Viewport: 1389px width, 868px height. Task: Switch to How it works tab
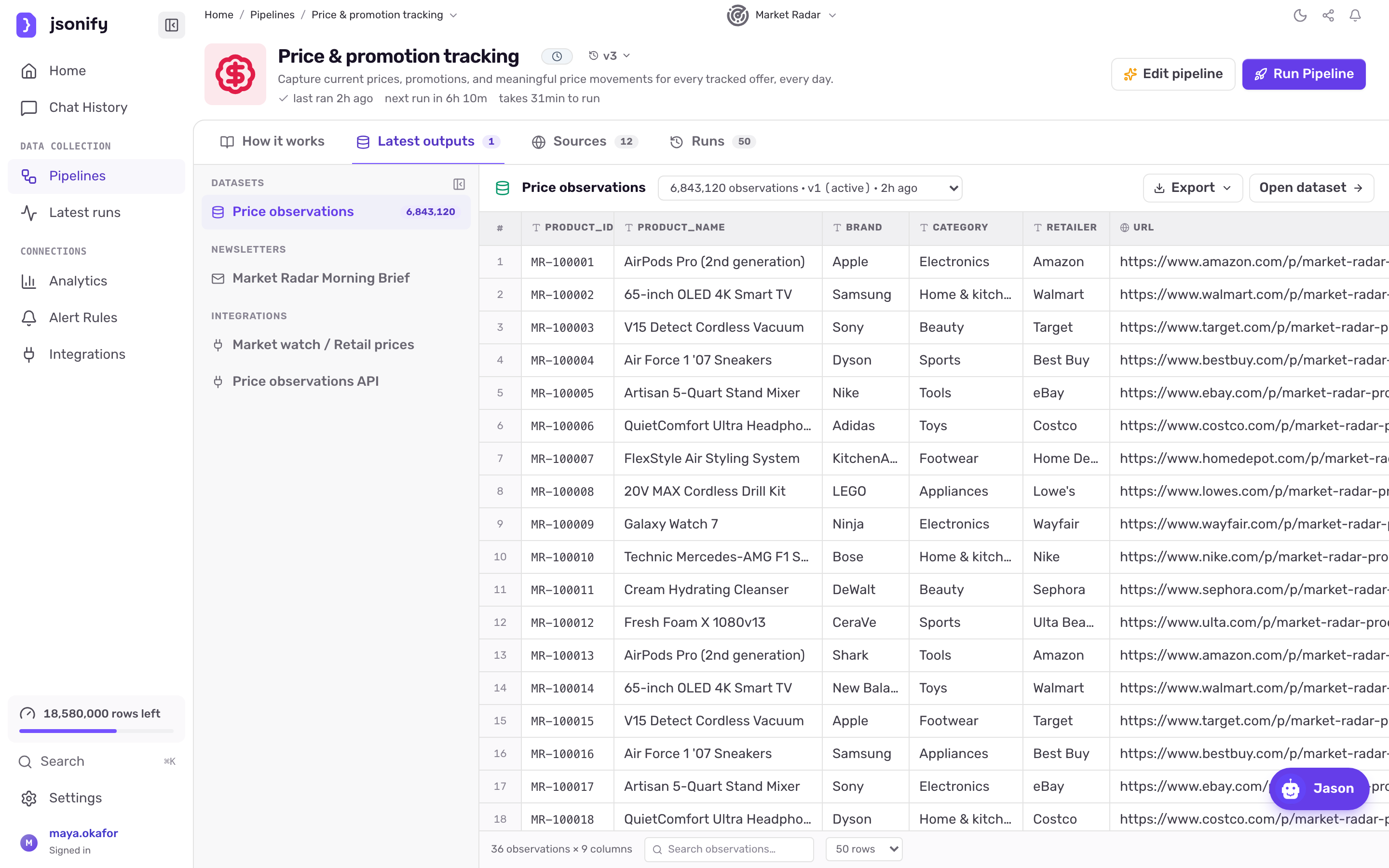pyautogui.click(x=272, y=141)
